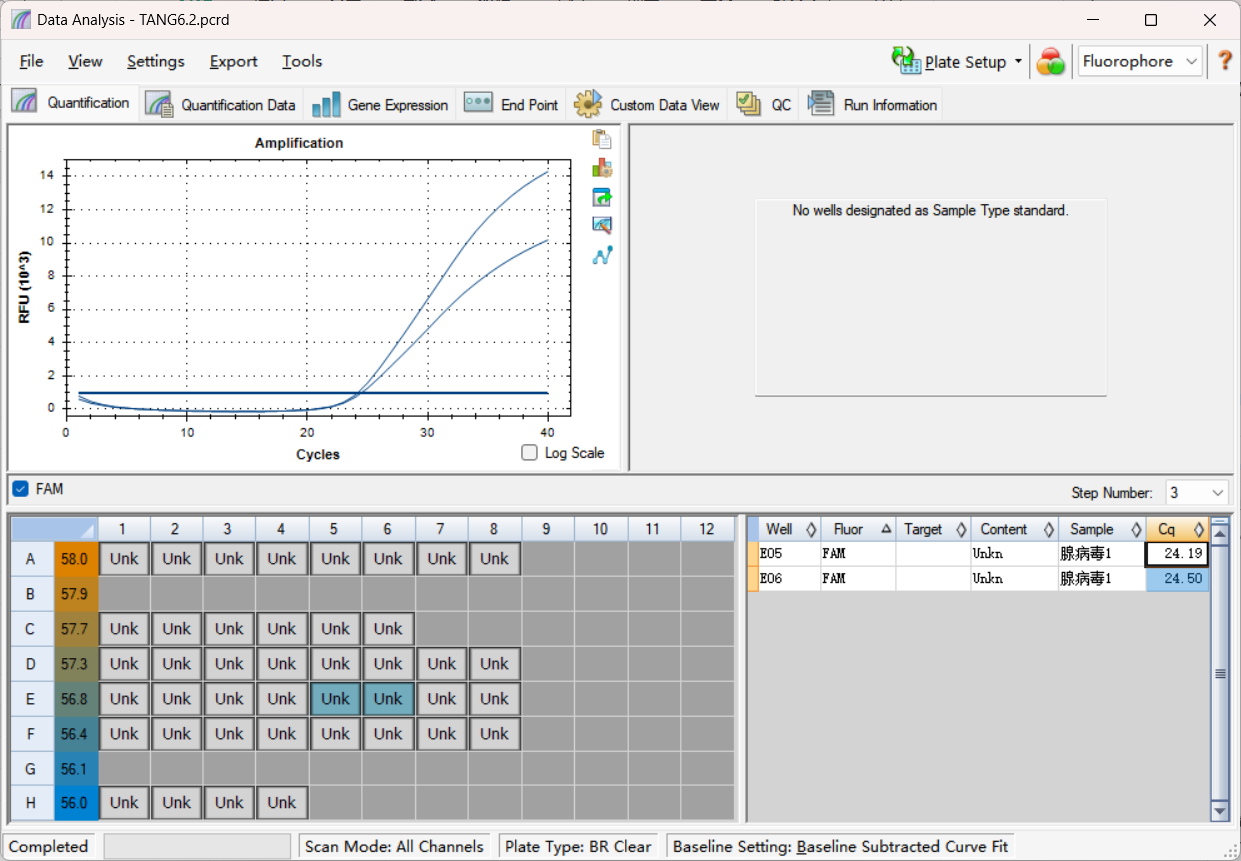The width and height of the screenshot is (1241, 861).
Task: Toggle well F7 Unk selection
Action: click(441, 734)
